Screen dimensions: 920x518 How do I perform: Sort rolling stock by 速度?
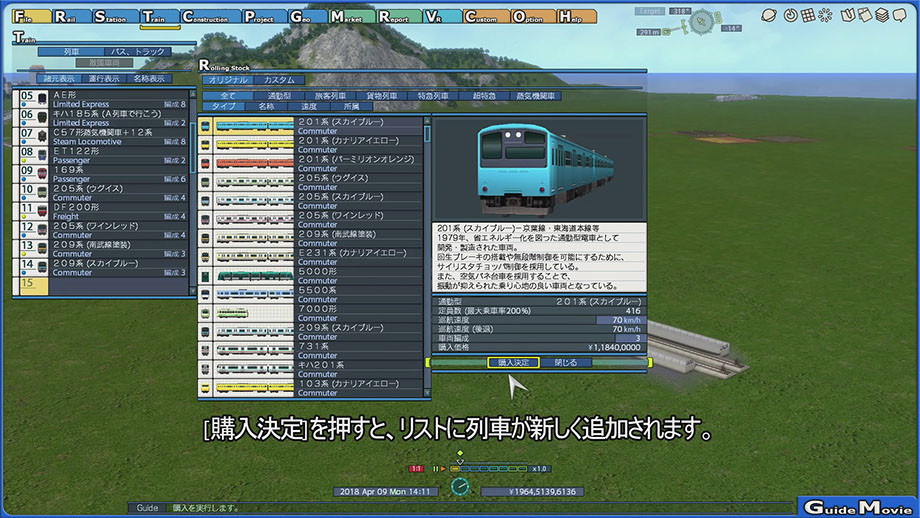point(309,106)
